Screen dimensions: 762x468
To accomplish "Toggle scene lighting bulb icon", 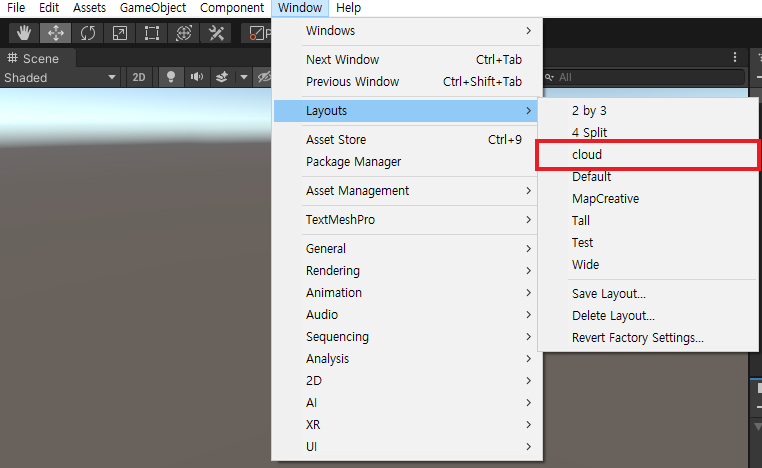I will point(171,77).
